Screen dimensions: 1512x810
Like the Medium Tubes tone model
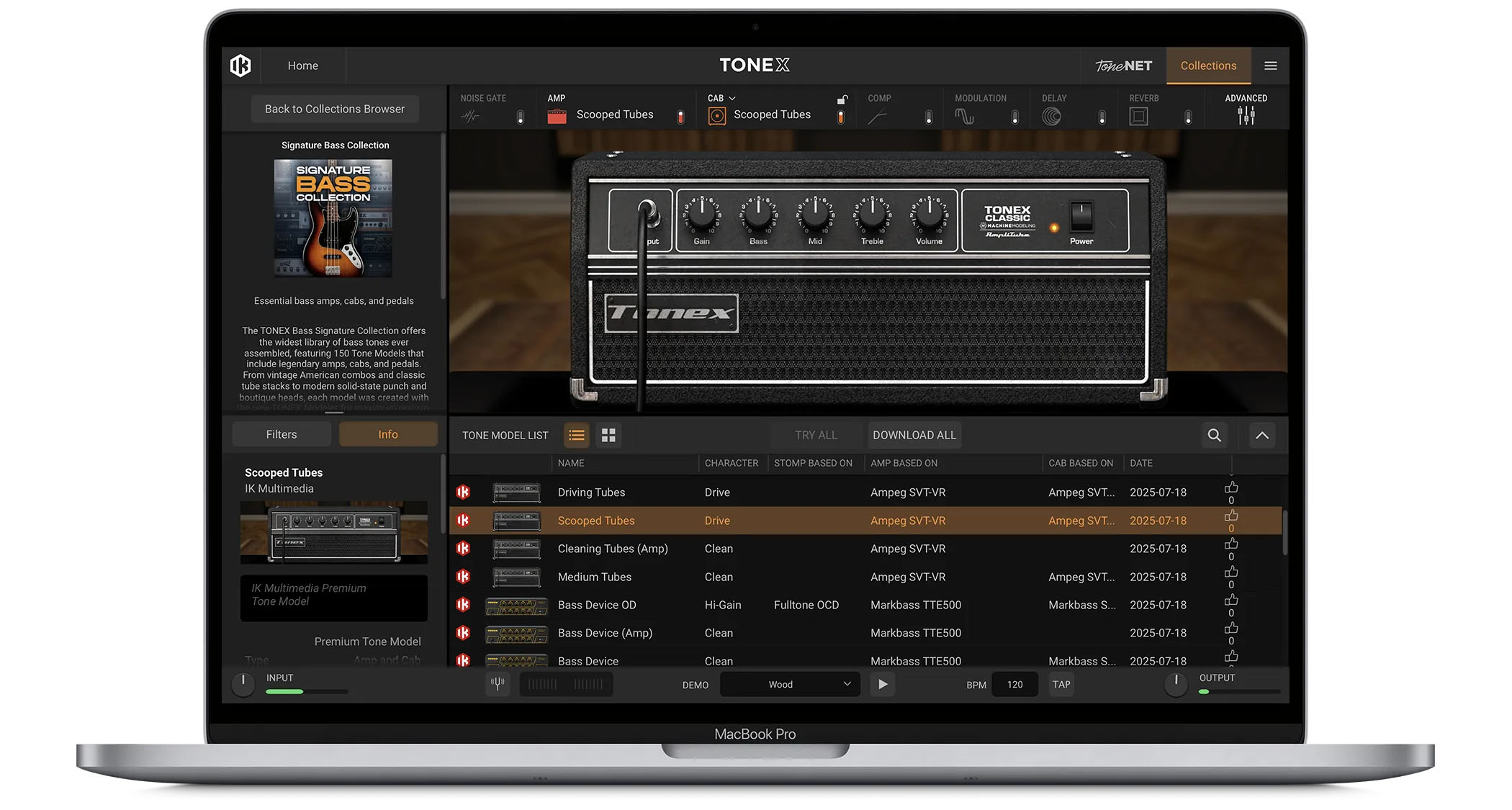click(x=1231, y=572)
